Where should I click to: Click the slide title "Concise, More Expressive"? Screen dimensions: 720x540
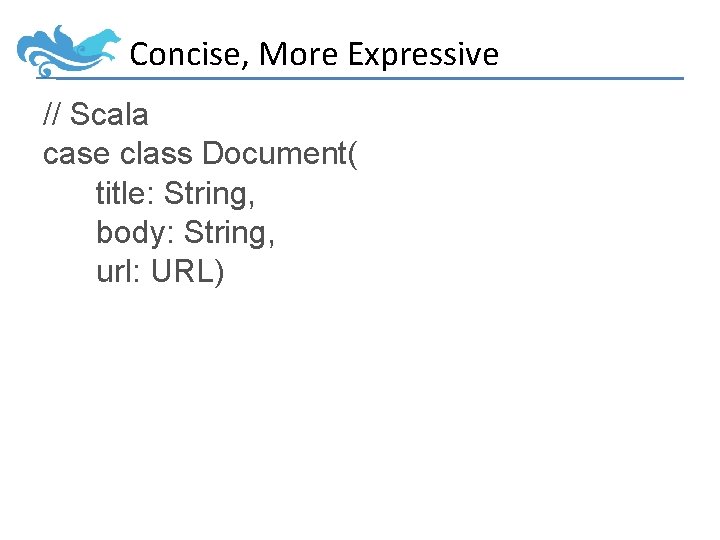pos(314,54)
